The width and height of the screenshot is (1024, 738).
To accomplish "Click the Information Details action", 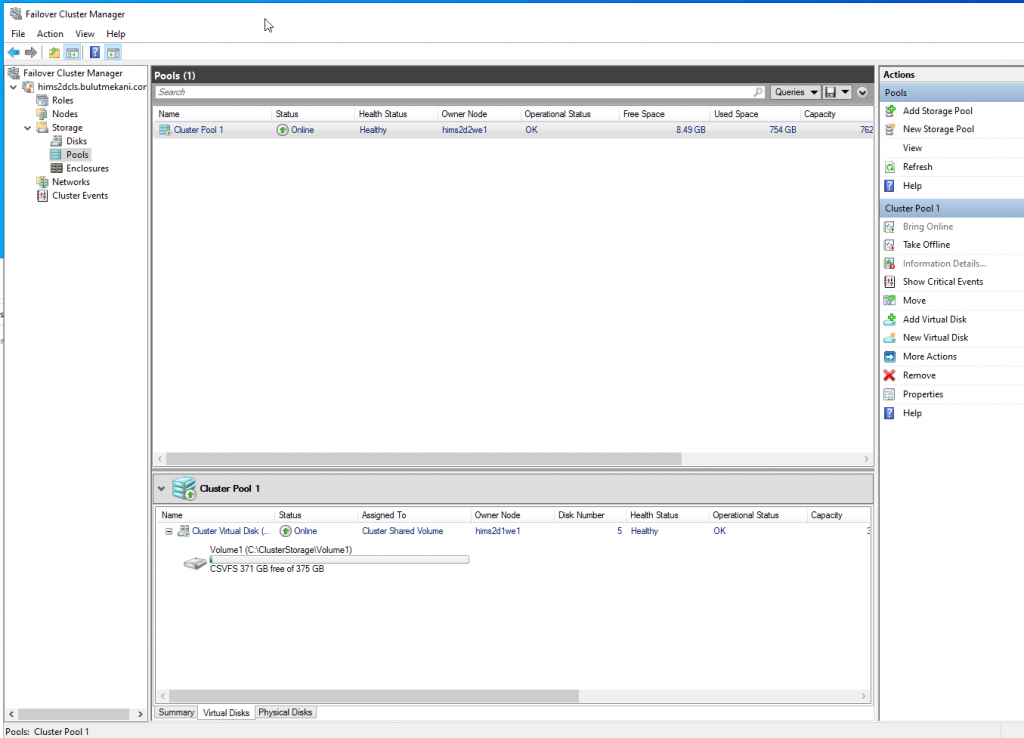I will [x=944, y=264].
